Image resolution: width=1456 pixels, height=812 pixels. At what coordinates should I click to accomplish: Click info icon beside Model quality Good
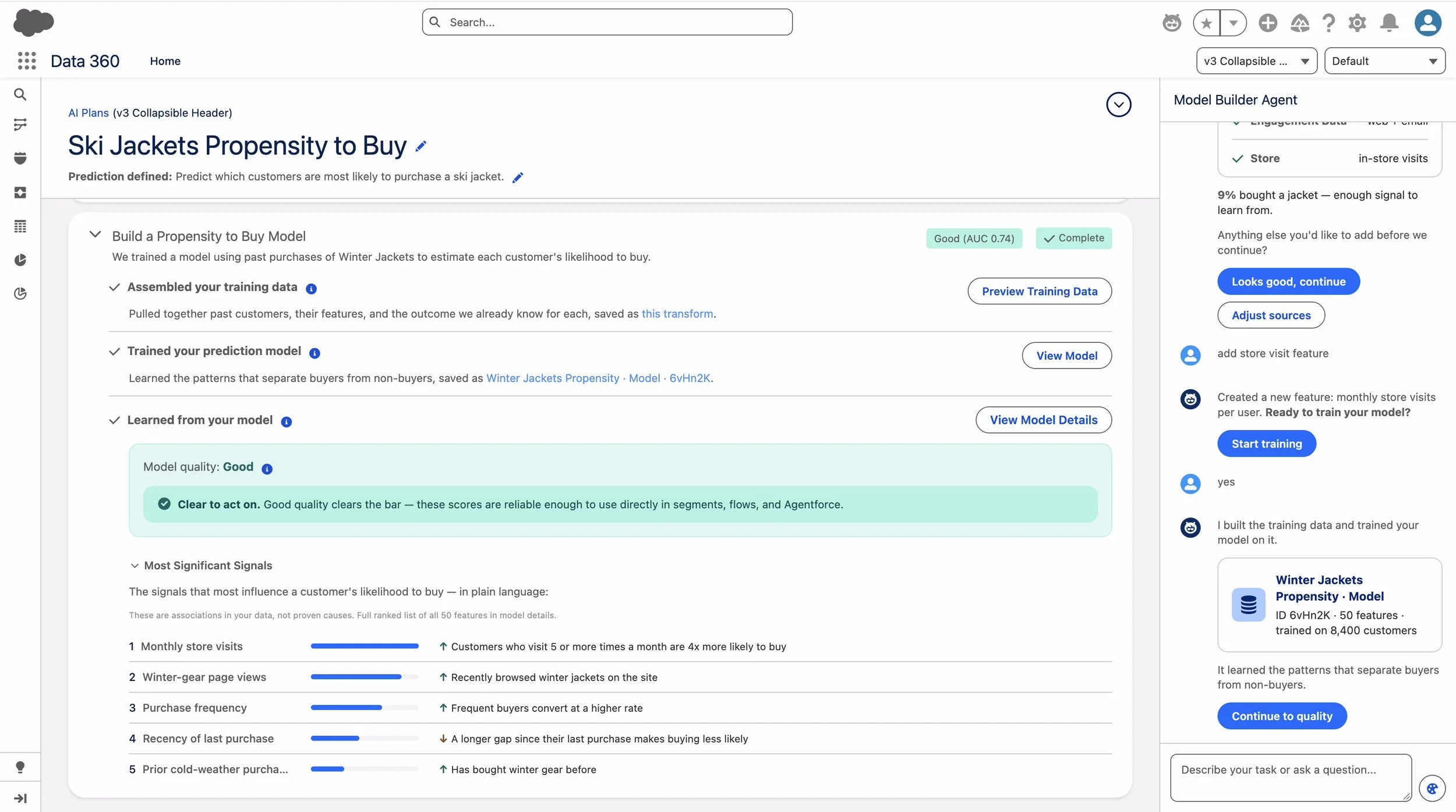pos(267,469)
